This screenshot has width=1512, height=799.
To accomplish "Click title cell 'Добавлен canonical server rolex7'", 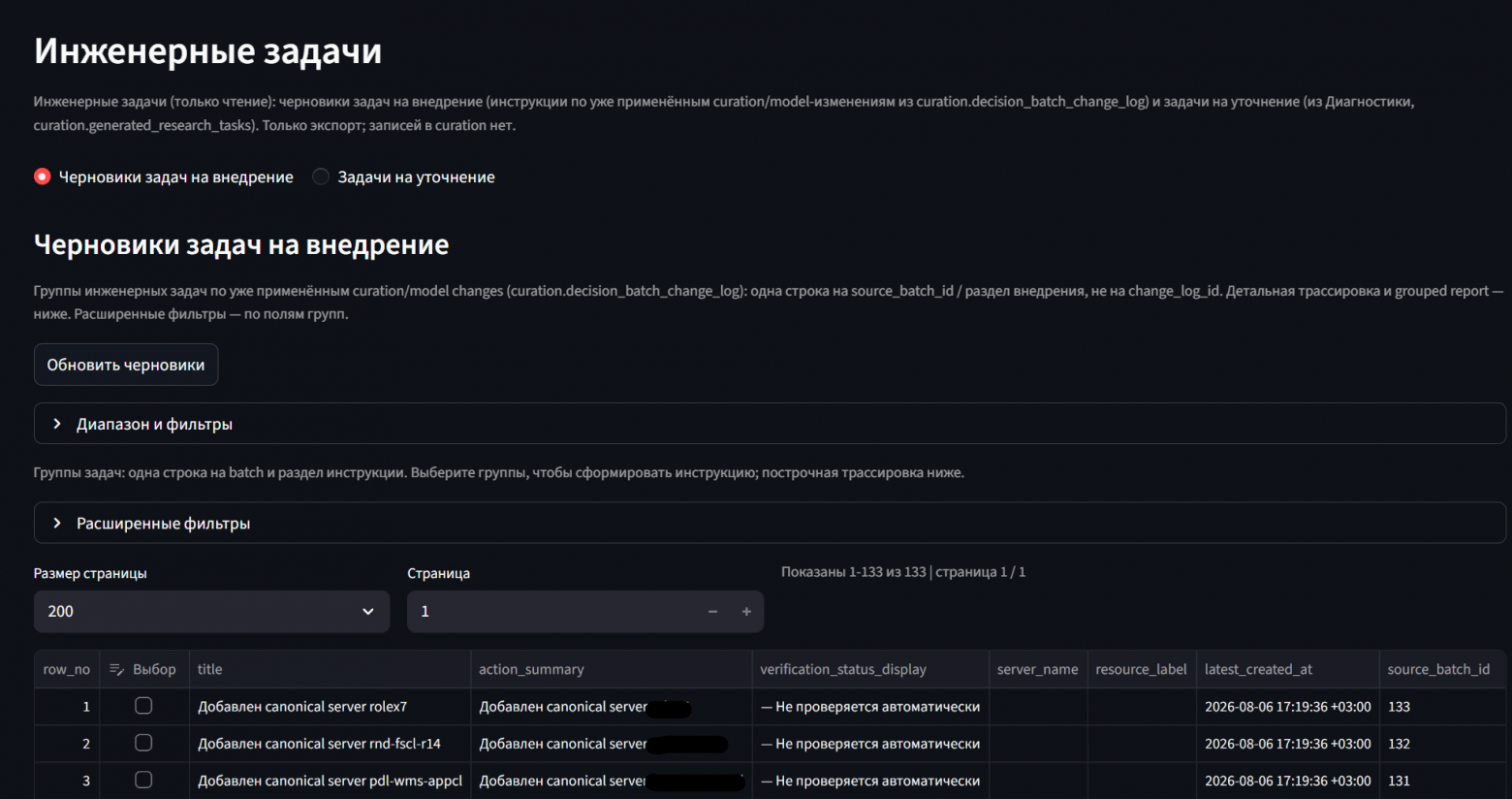I will tap(330, 707).
